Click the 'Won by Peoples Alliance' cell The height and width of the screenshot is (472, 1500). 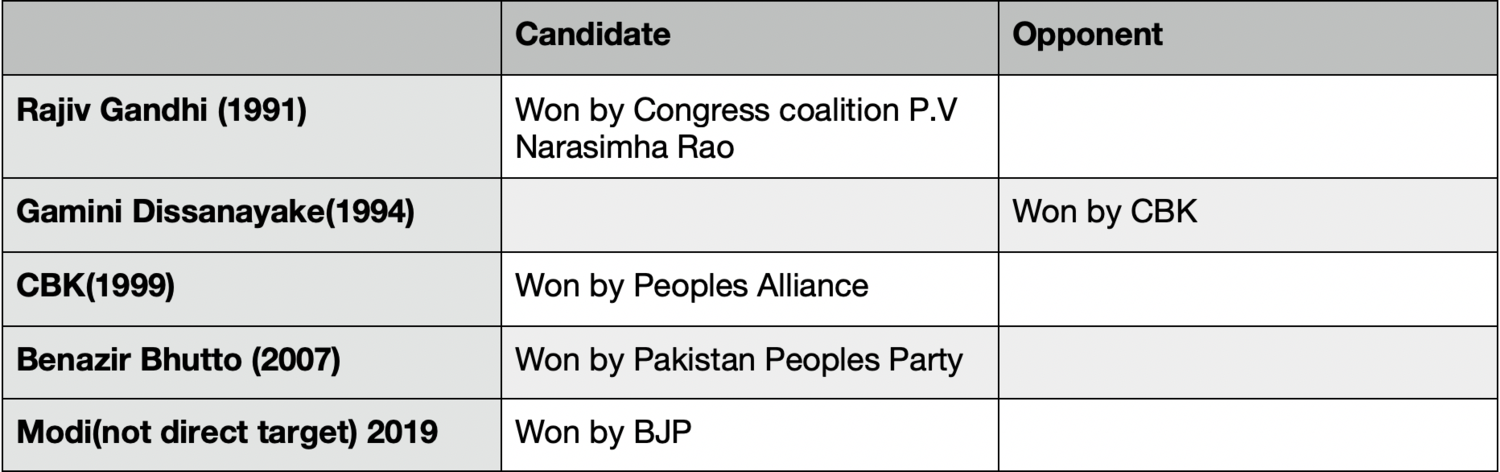(x=691, y=287)
